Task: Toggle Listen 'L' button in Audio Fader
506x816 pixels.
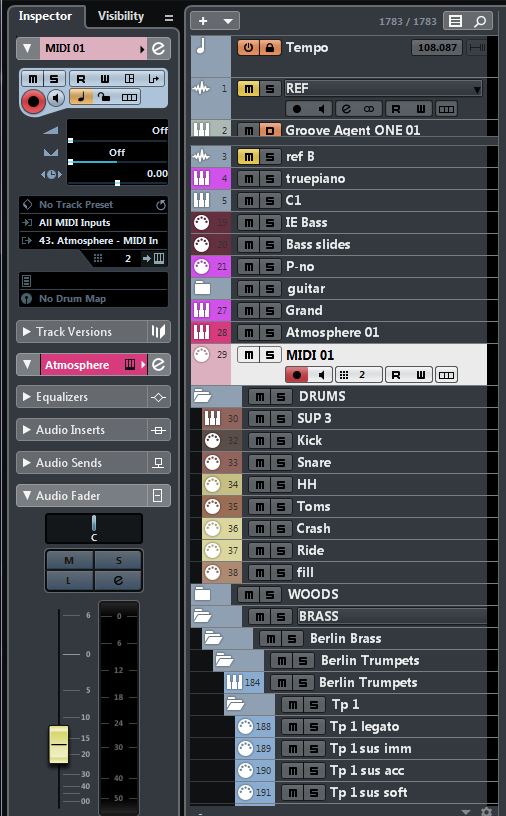Action: tap(69, 580)
